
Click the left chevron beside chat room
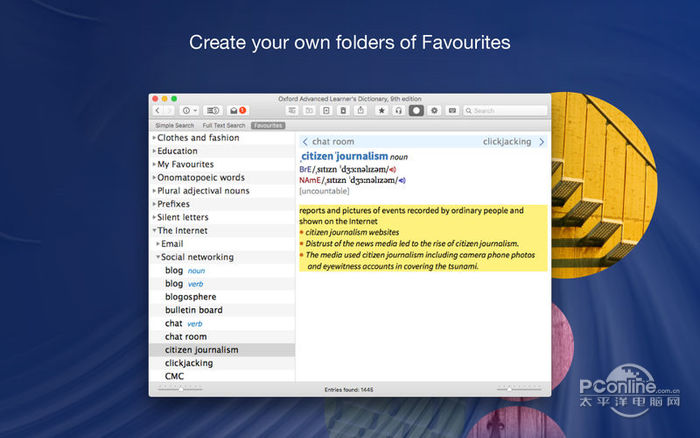pos(305,142)
